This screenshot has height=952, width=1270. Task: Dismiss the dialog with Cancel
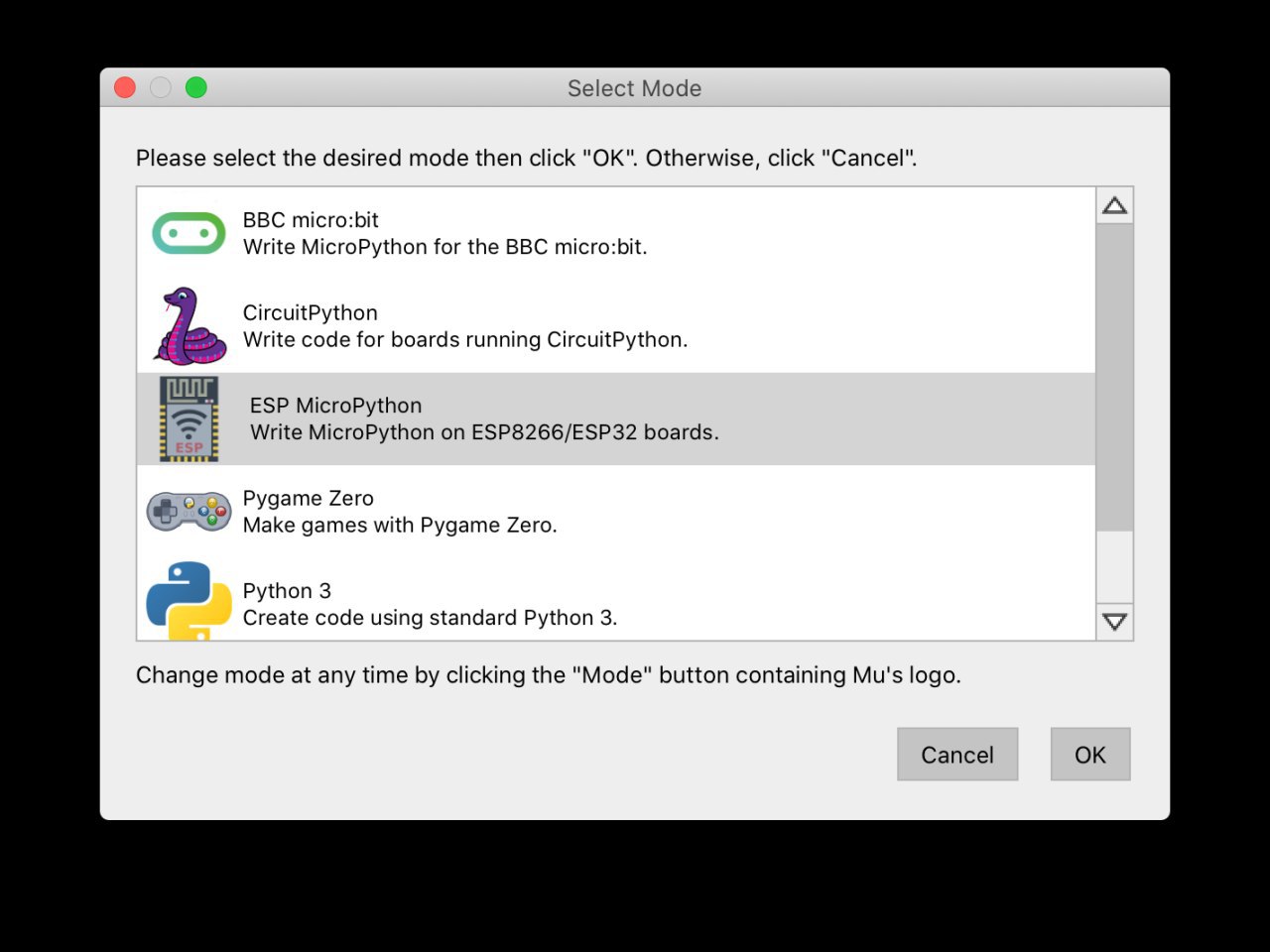tap(957, 755)
